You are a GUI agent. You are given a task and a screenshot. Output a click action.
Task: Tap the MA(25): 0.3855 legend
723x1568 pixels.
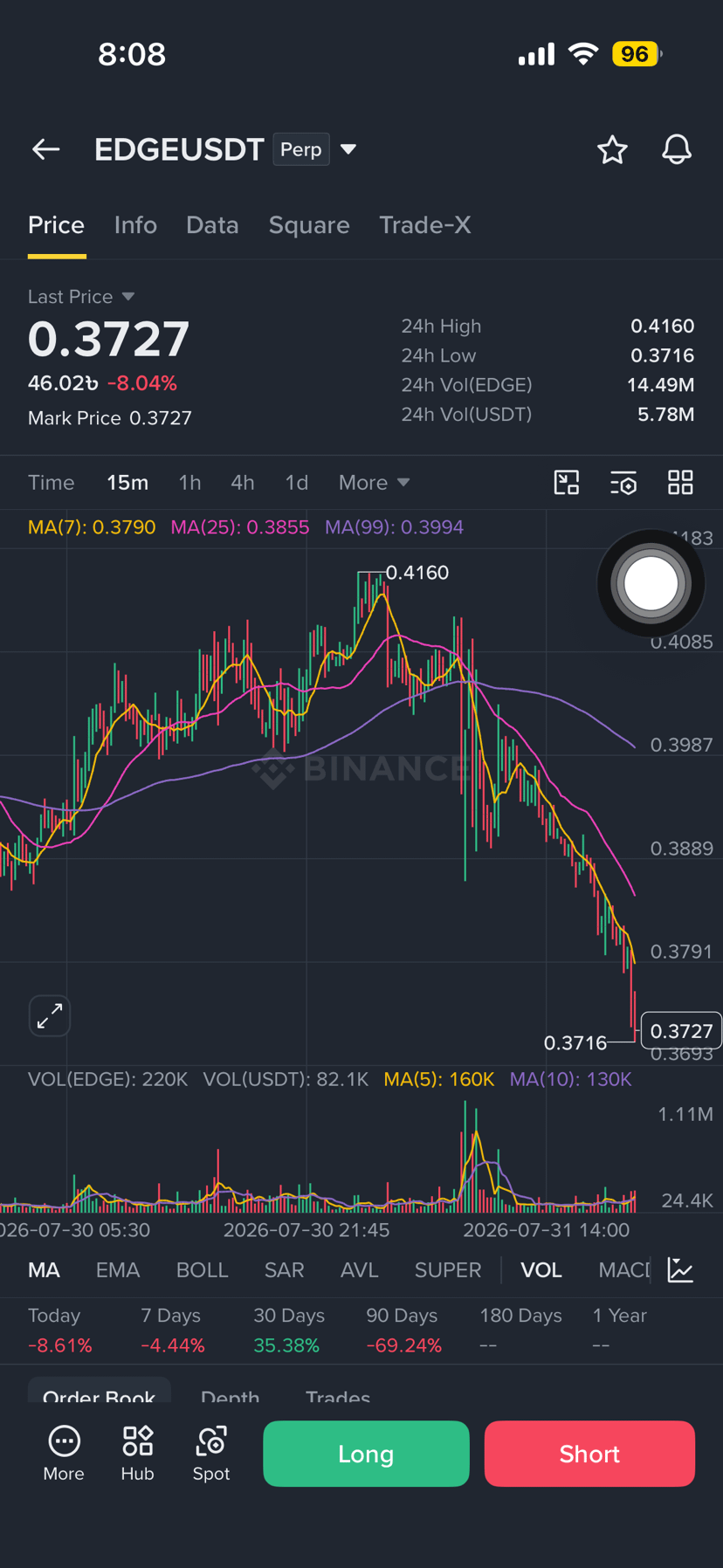(240, 527)
